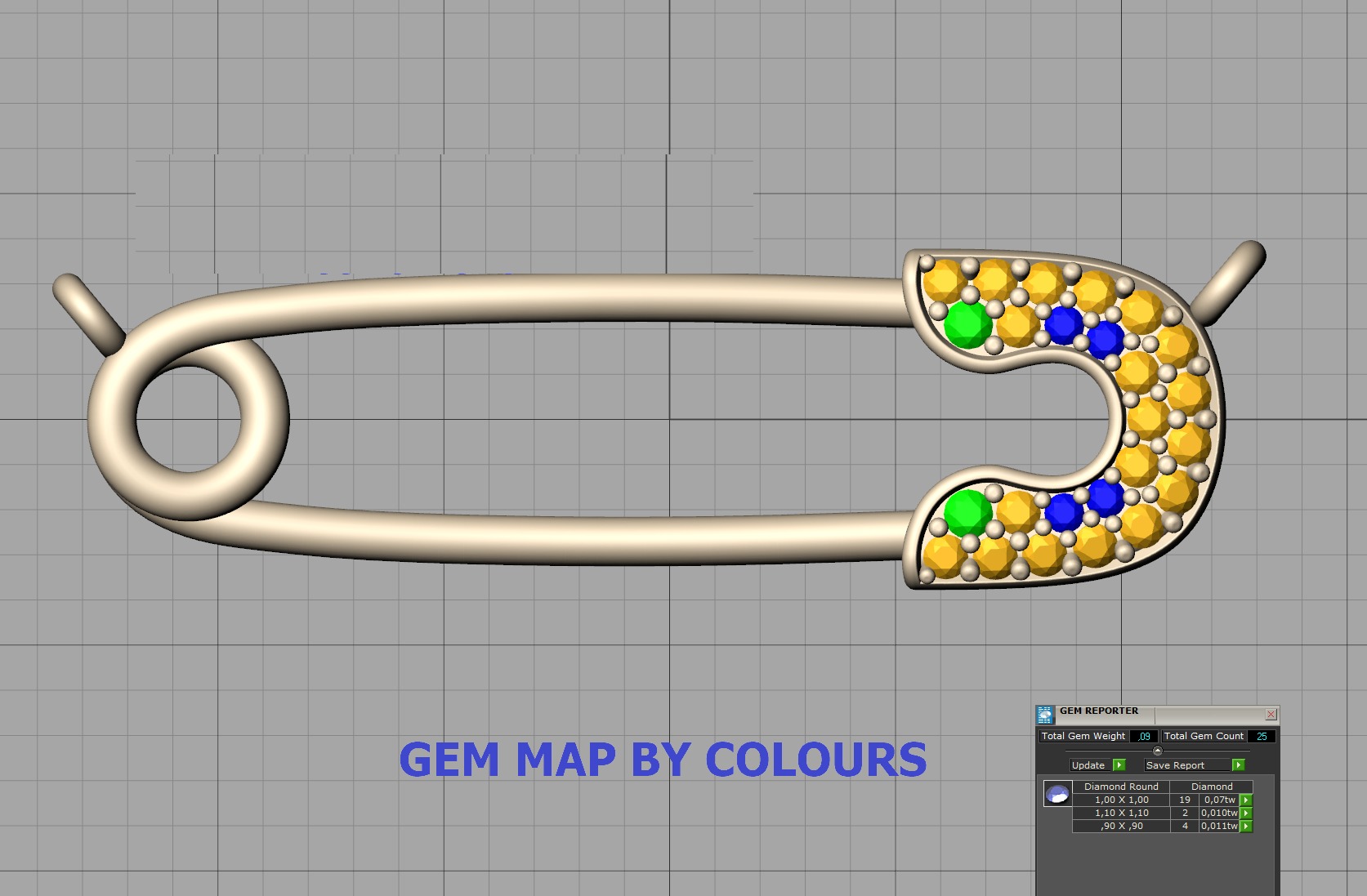Viewport: 1367px width, 896px height.
Task: Click the green arrow for ,90 X ,90 row
Action: click(1246, 827)
